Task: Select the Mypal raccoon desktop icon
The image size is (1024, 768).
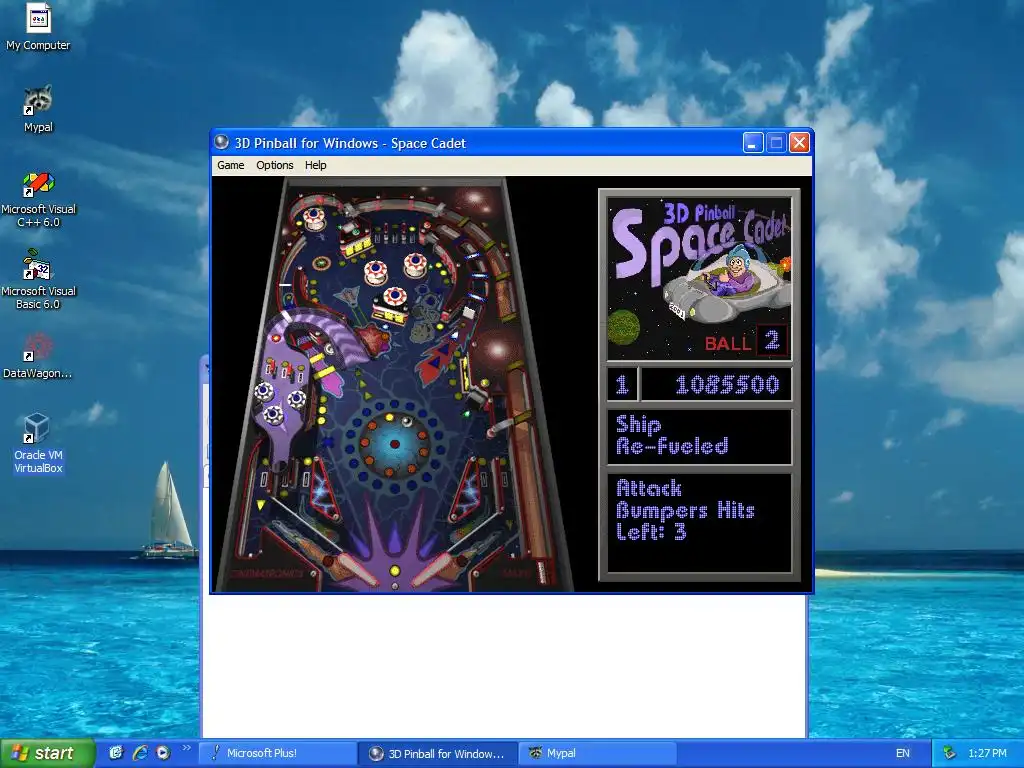Action: (x=38, y=108)
